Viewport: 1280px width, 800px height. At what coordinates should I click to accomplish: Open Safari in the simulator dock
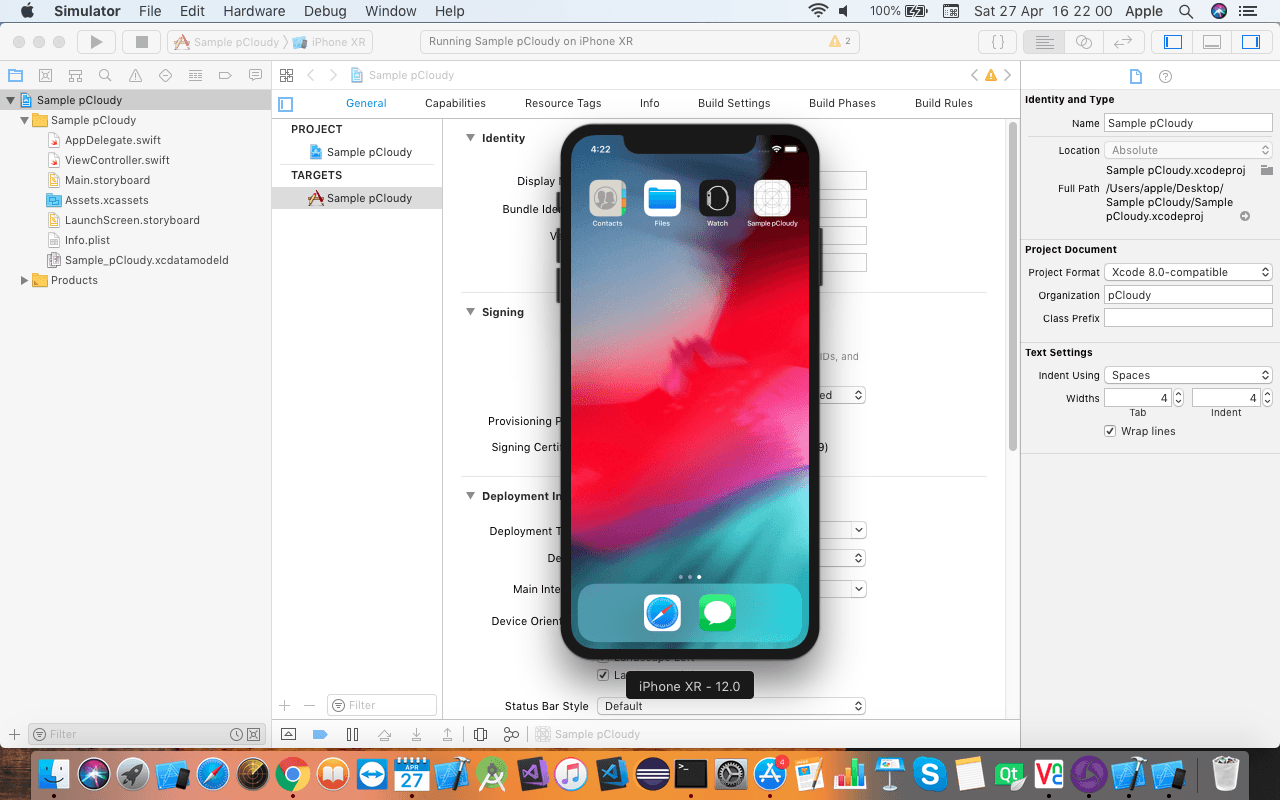(662, 612)
